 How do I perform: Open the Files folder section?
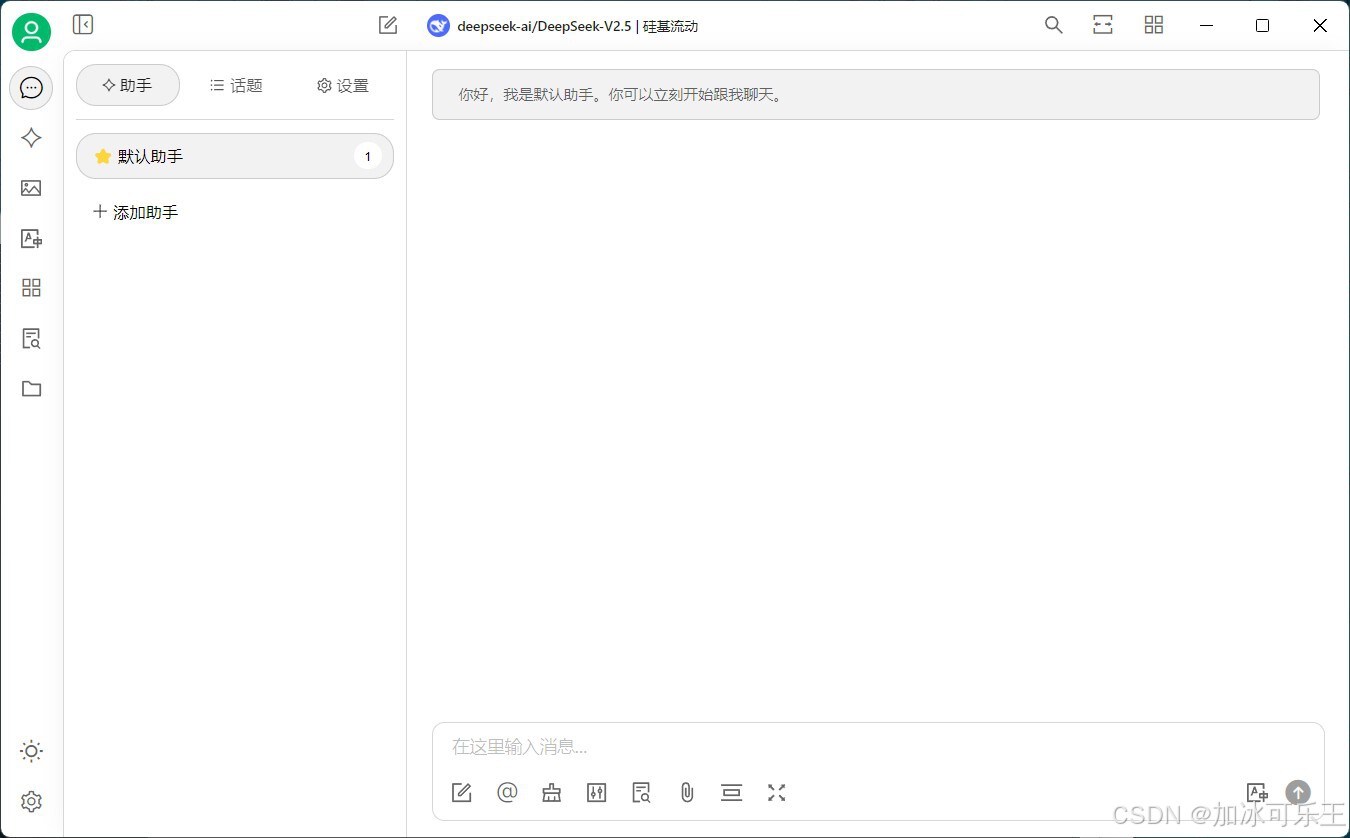(31, 388)
